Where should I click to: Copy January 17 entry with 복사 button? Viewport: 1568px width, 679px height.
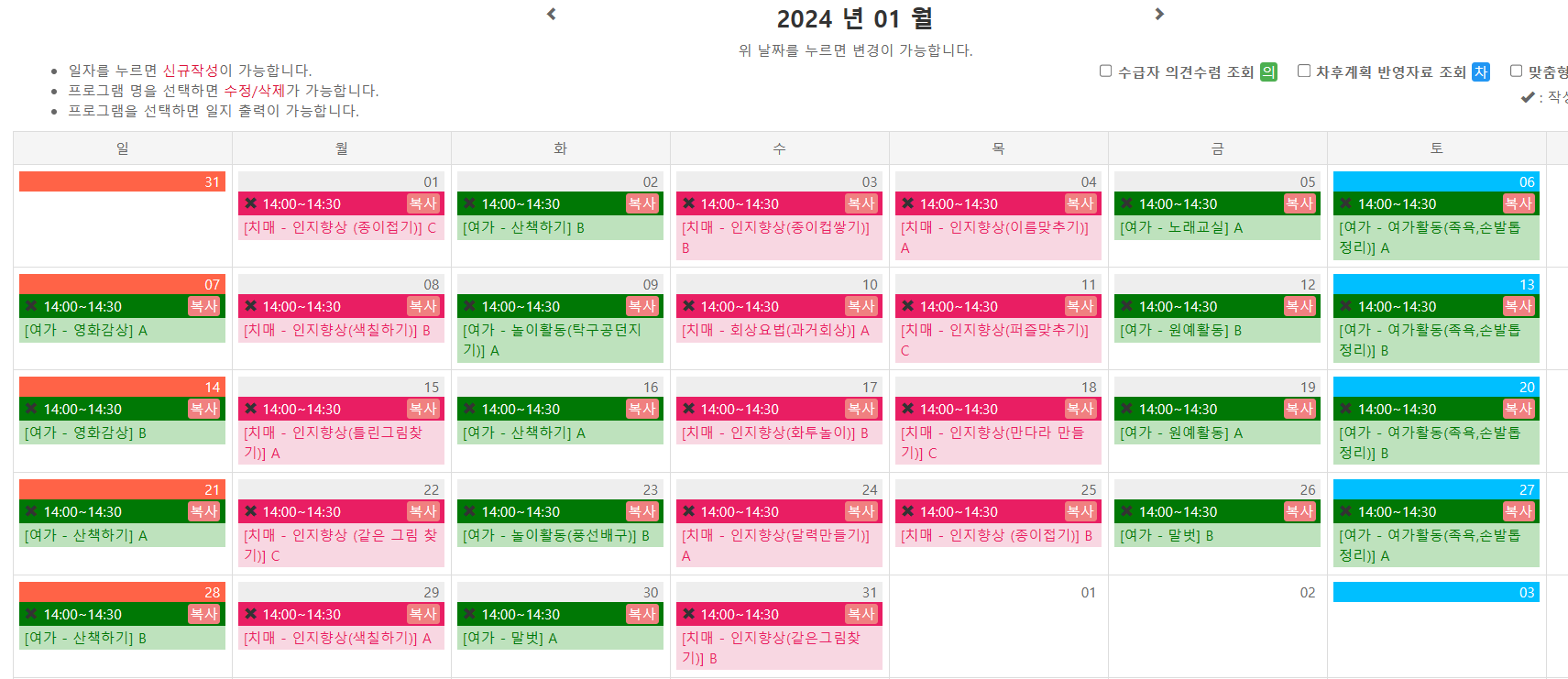[861, 409]
